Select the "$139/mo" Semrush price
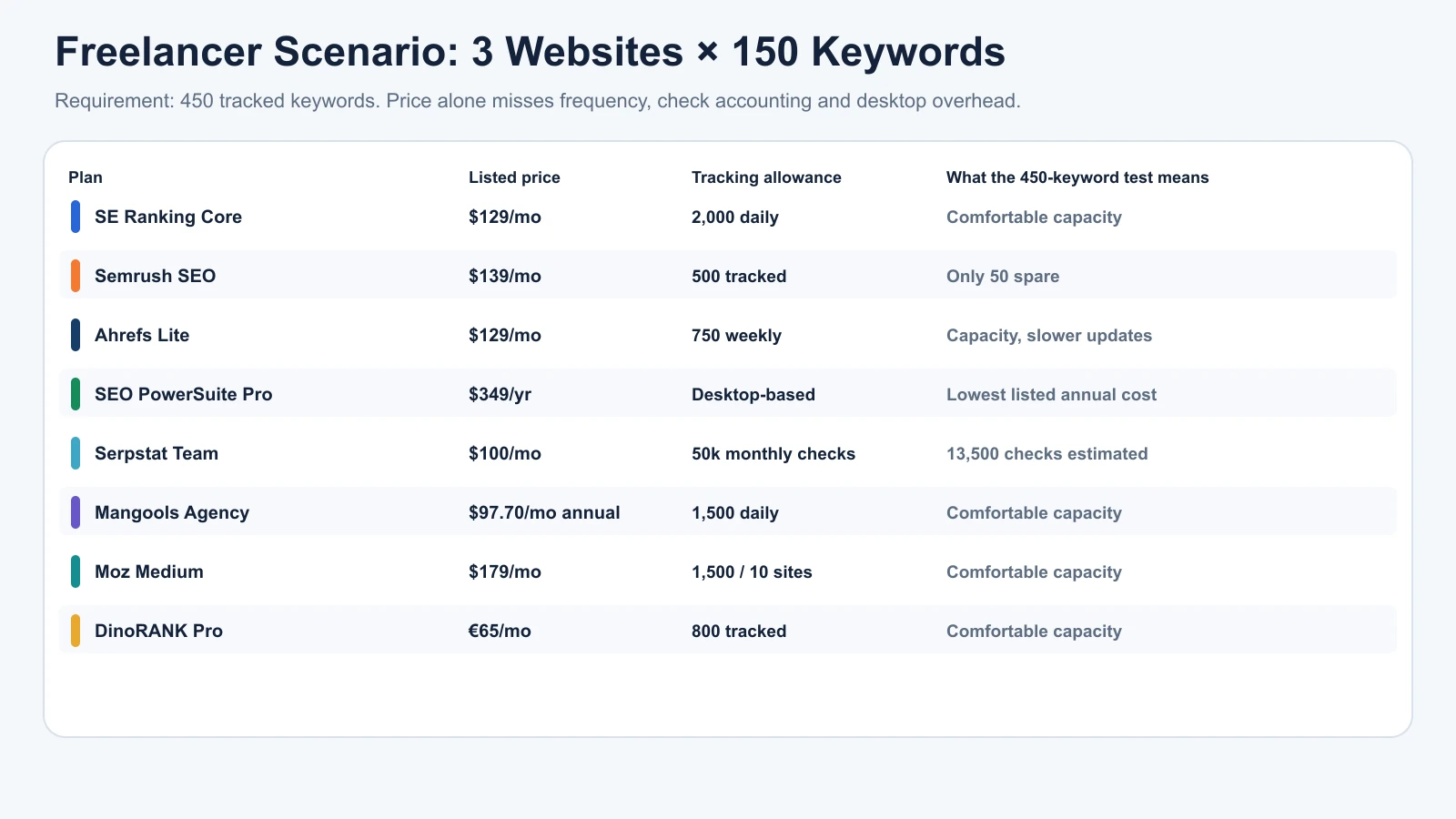1456x819 pixels. coord(505,277)
